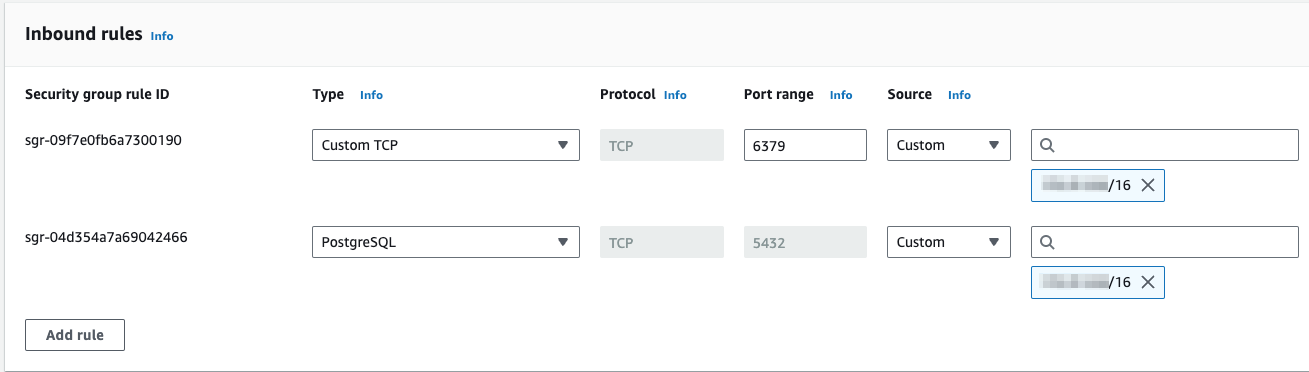
Task: Click the source search field of first rule
Action: click(x=1165, y=145)
